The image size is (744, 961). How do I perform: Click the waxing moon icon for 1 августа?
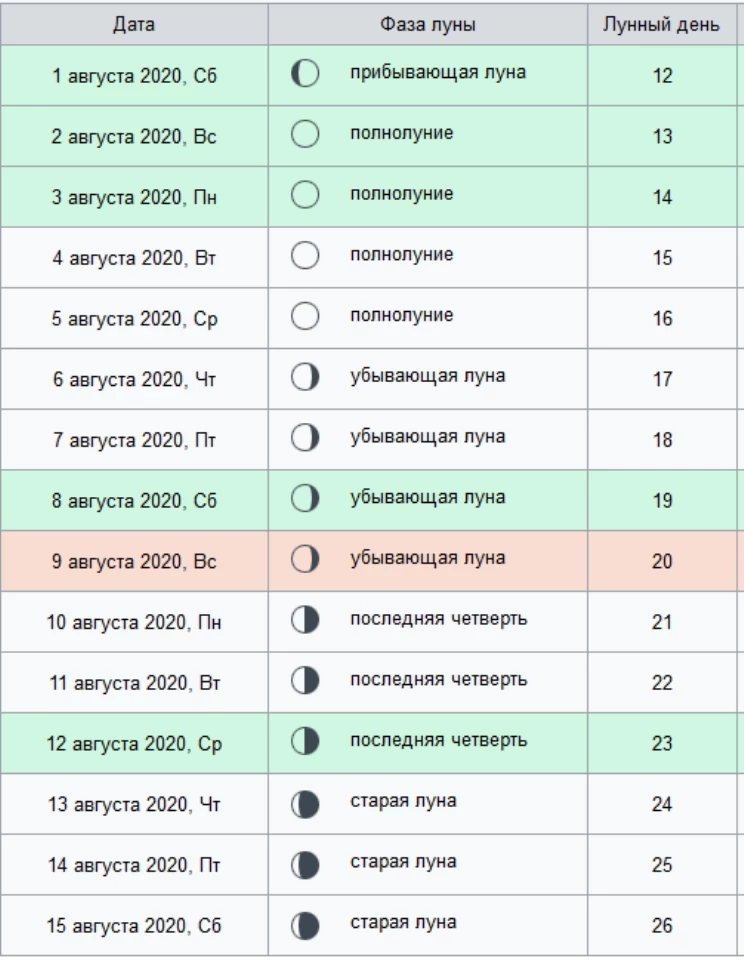pos(305,74)
